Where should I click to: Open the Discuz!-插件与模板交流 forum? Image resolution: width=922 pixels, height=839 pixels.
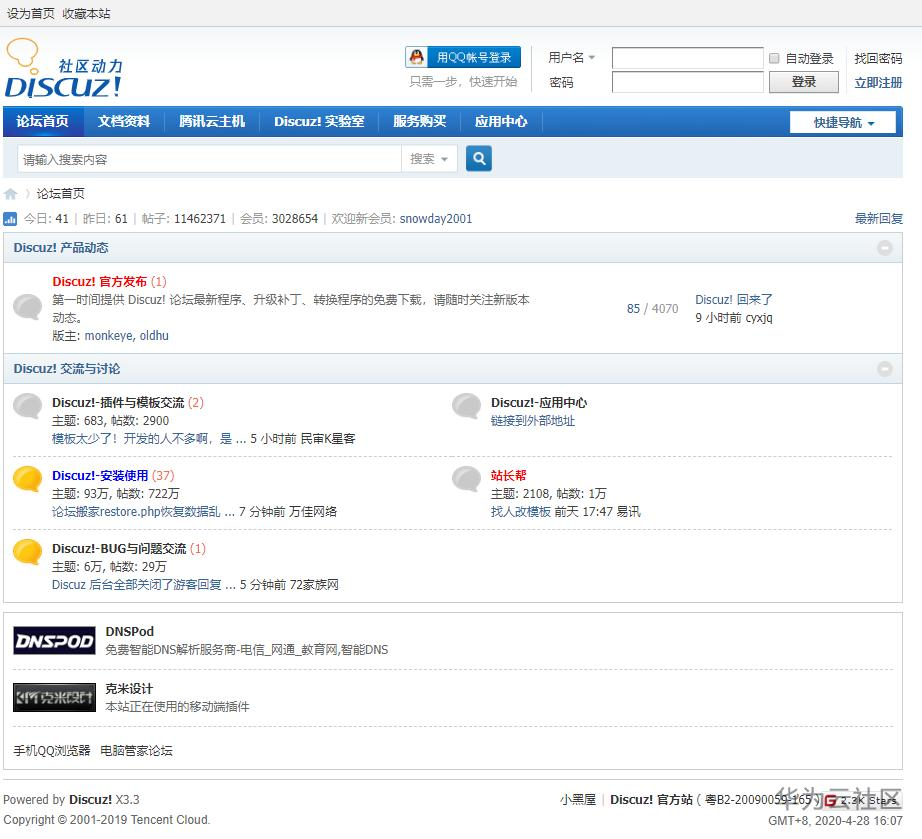(x=118, y=403)
